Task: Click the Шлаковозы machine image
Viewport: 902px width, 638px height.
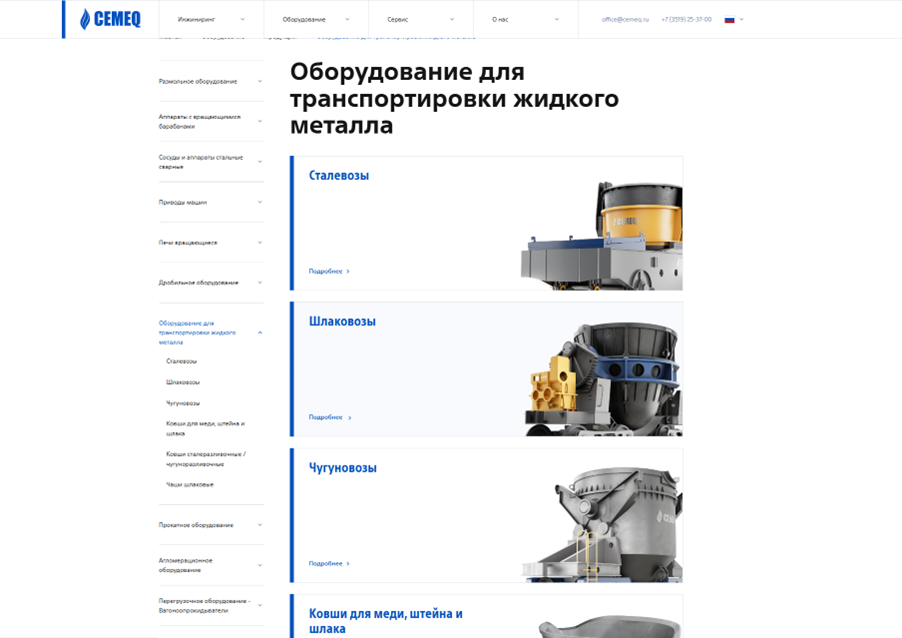Action: 603,379
